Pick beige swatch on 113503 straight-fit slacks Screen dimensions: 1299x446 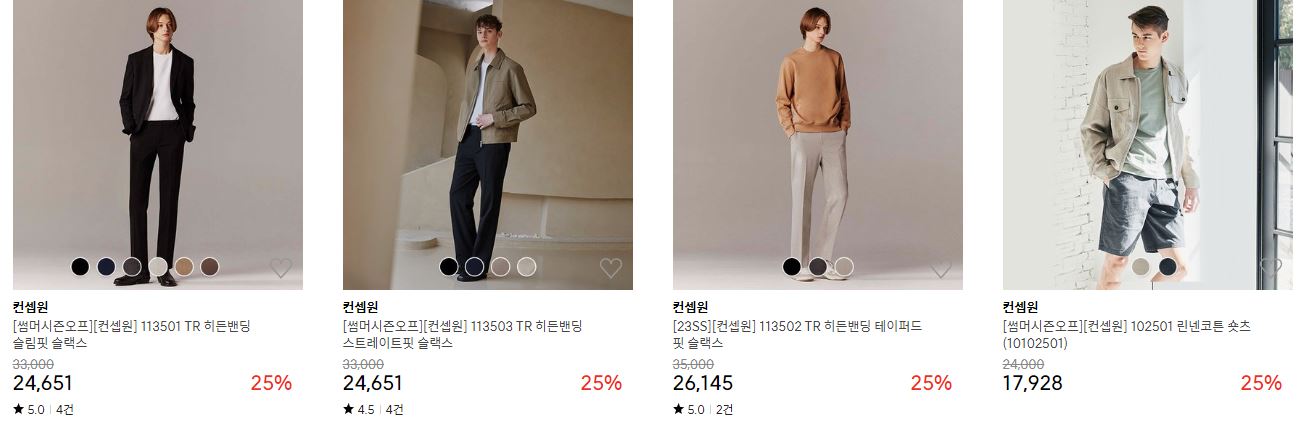527,267
